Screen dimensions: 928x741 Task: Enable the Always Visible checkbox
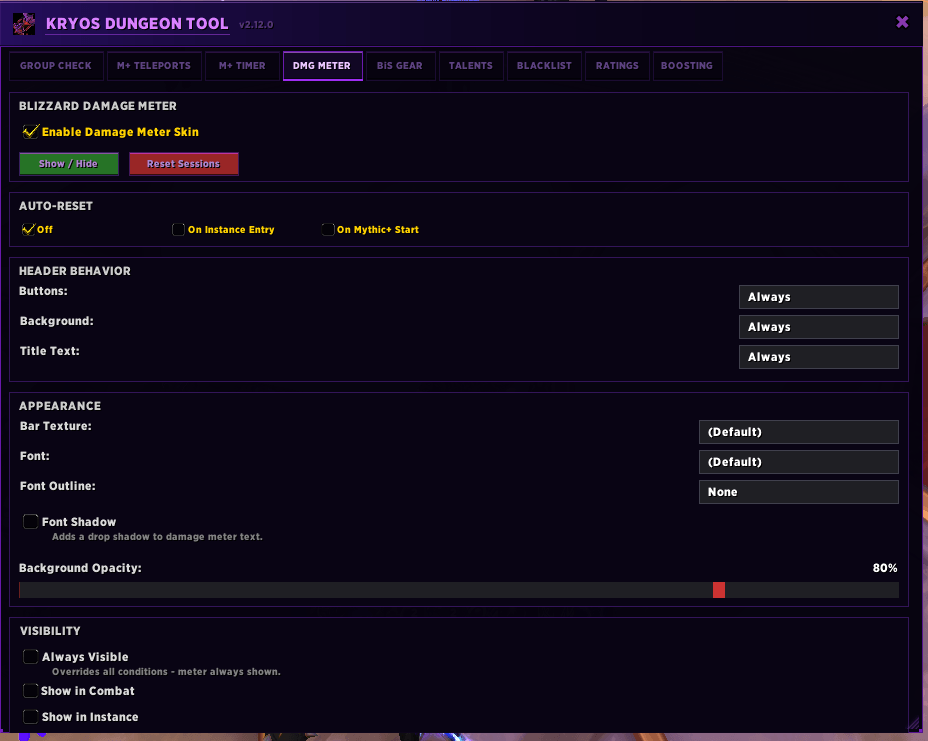pyautogui.click(x=30, y=656)
